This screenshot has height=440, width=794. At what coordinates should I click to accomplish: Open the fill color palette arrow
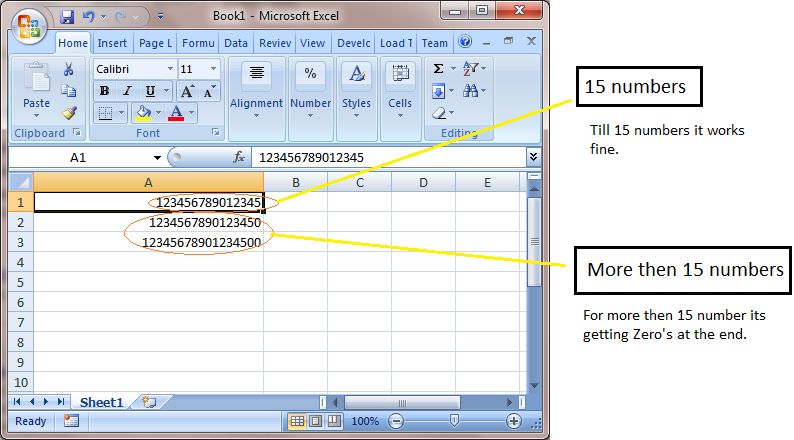point(158,113)
